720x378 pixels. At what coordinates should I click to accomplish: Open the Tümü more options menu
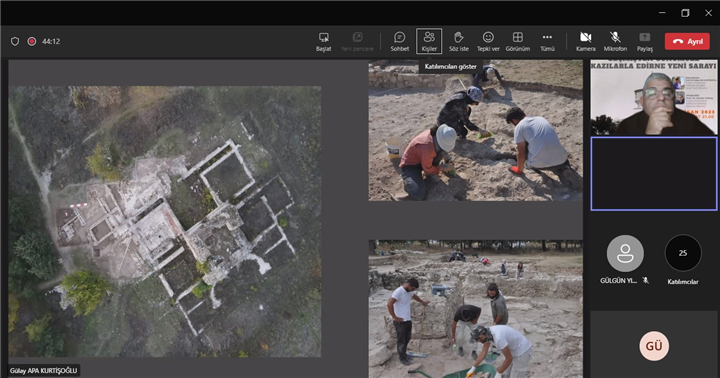click(x=547, y=41)
